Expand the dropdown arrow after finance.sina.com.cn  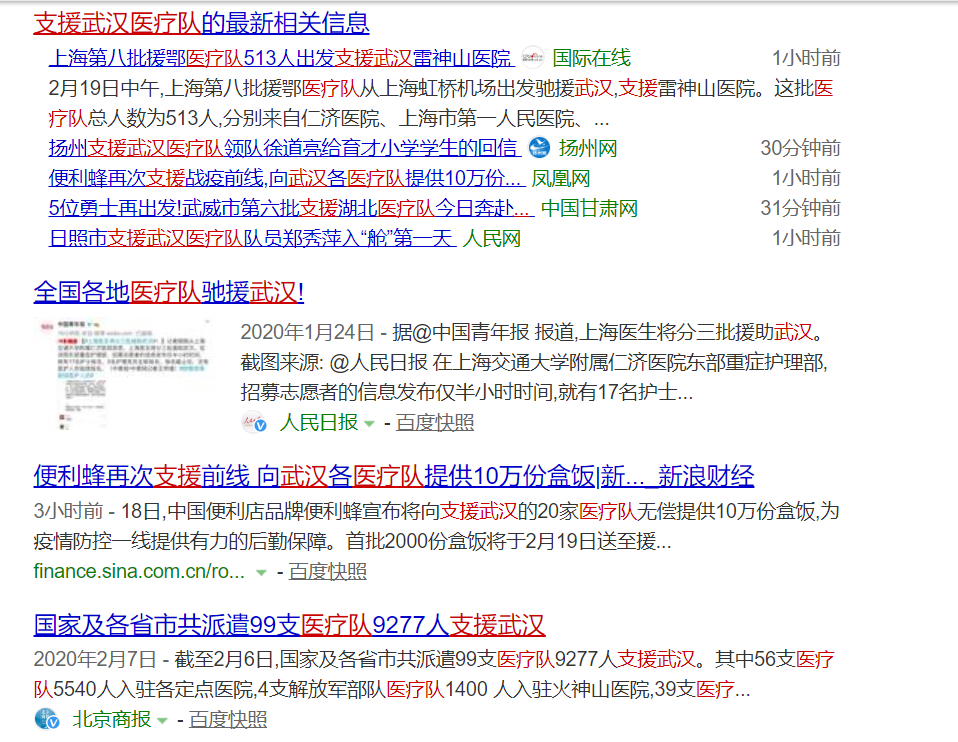click(x=261, y=573)
